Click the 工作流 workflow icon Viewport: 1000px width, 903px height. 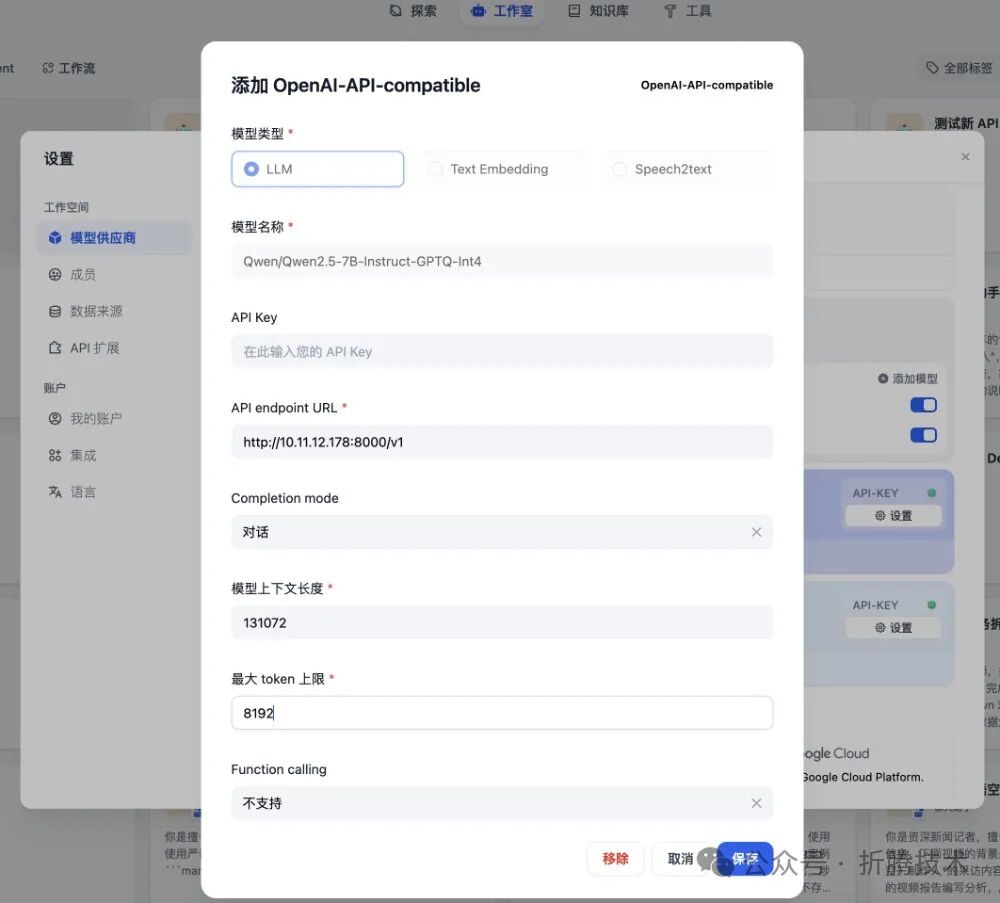click(48, 68)
